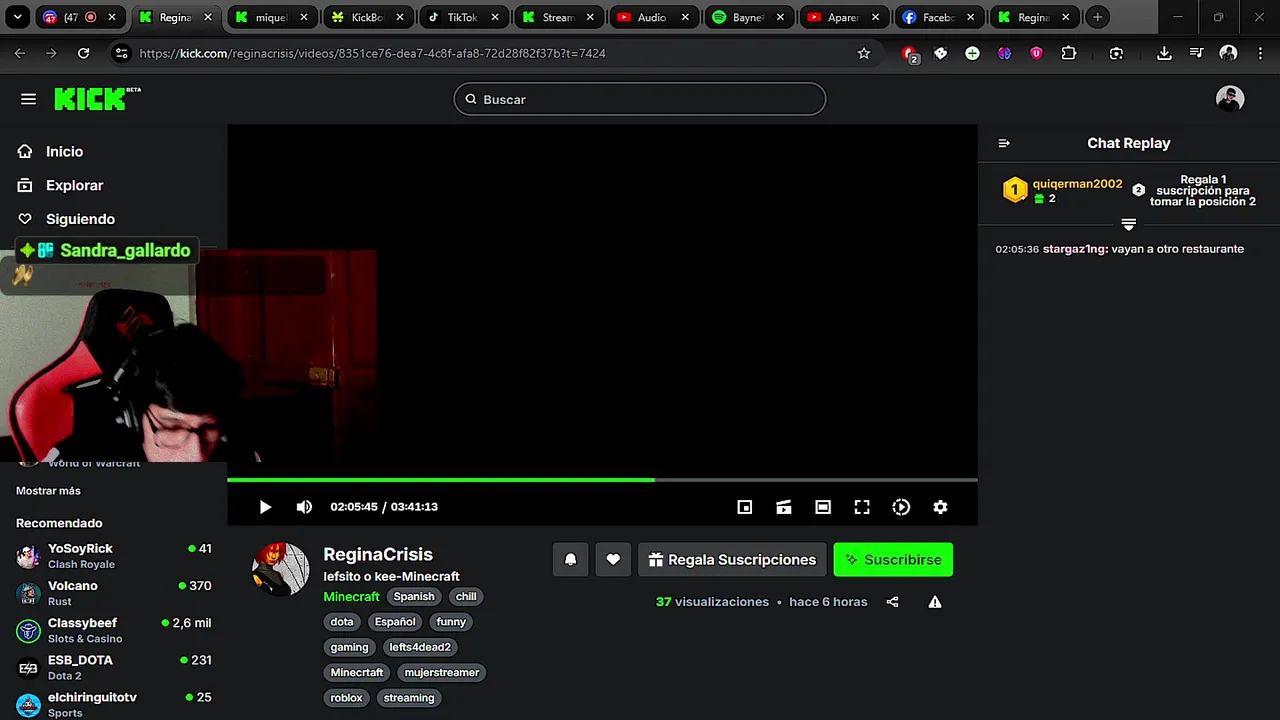Open user profile avatar menu
Screen dimensions: 1280x720
1230,99
